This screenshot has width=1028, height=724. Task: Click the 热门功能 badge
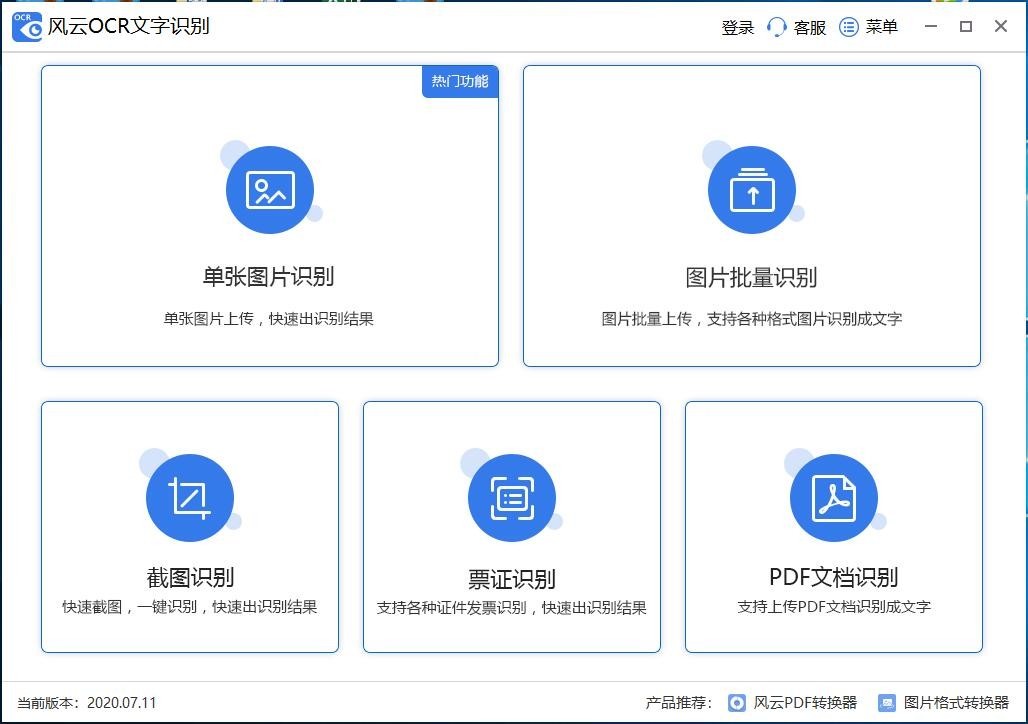(460, 82)
